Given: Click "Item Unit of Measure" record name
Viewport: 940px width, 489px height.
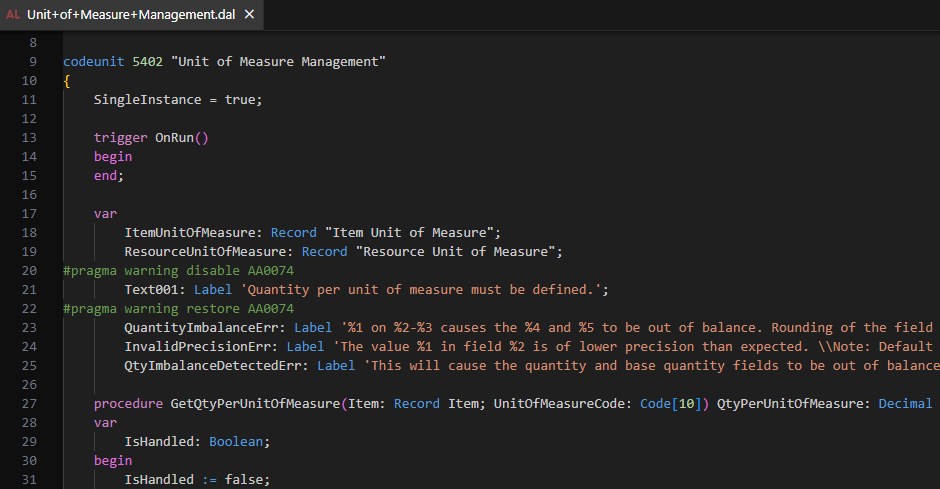Looking at the screenshot, I should tap(409, 233).
